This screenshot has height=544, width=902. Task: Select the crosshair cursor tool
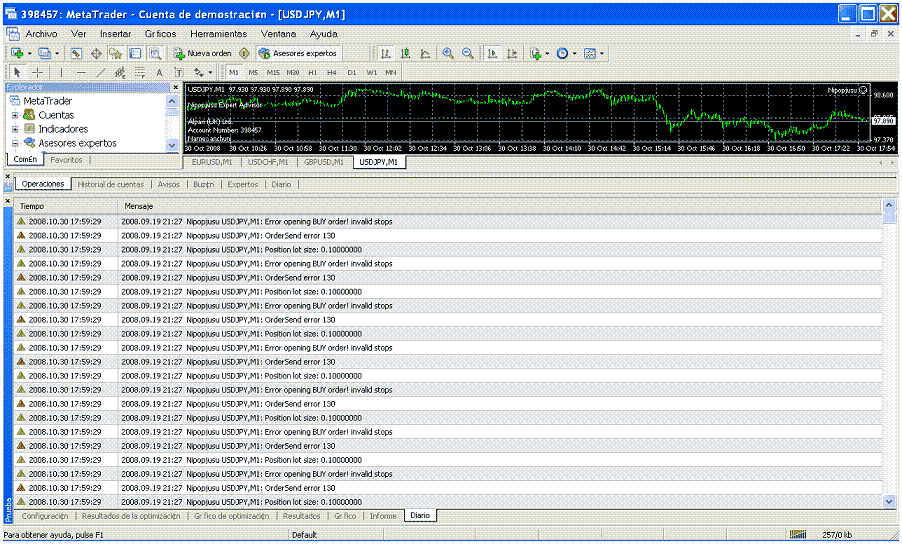click(x=38, y=72)
